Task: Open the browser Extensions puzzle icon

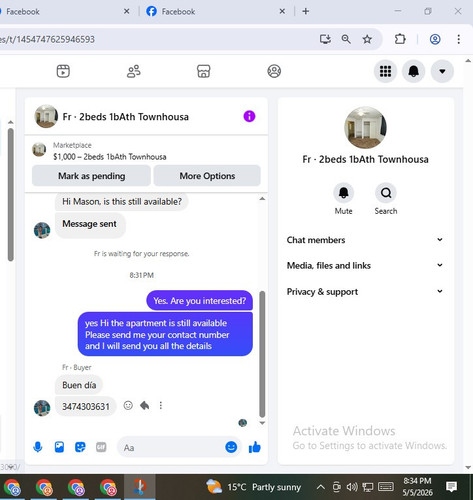Action: click(400, 39)
